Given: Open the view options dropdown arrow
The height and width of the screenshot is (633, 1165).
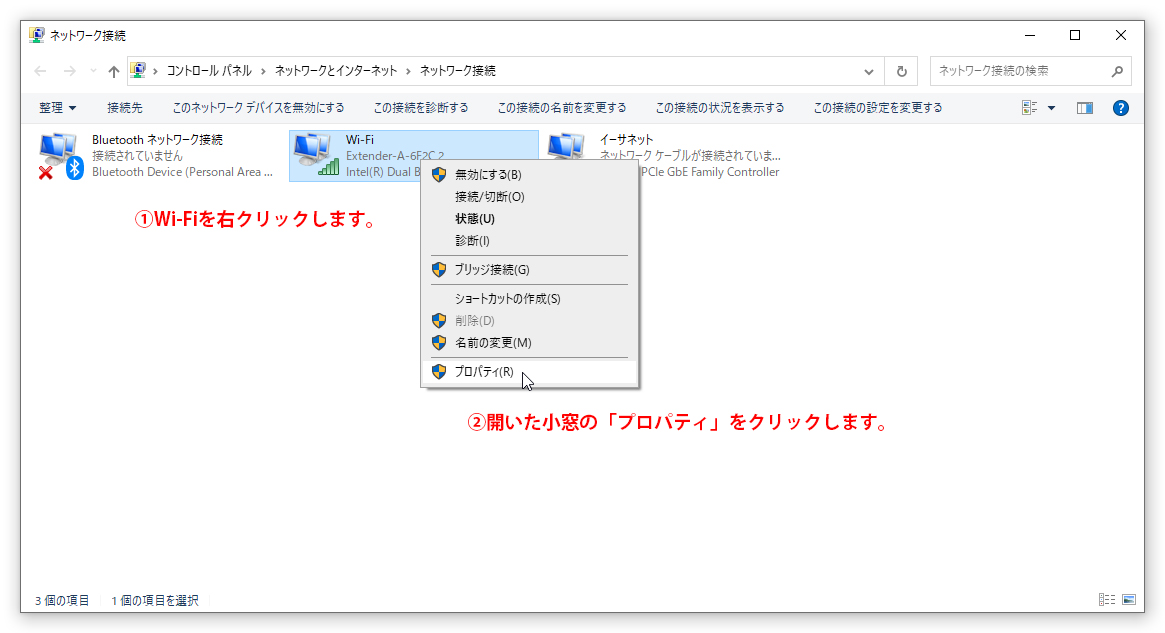Looking at the screenshot, I should (1051, 108).
